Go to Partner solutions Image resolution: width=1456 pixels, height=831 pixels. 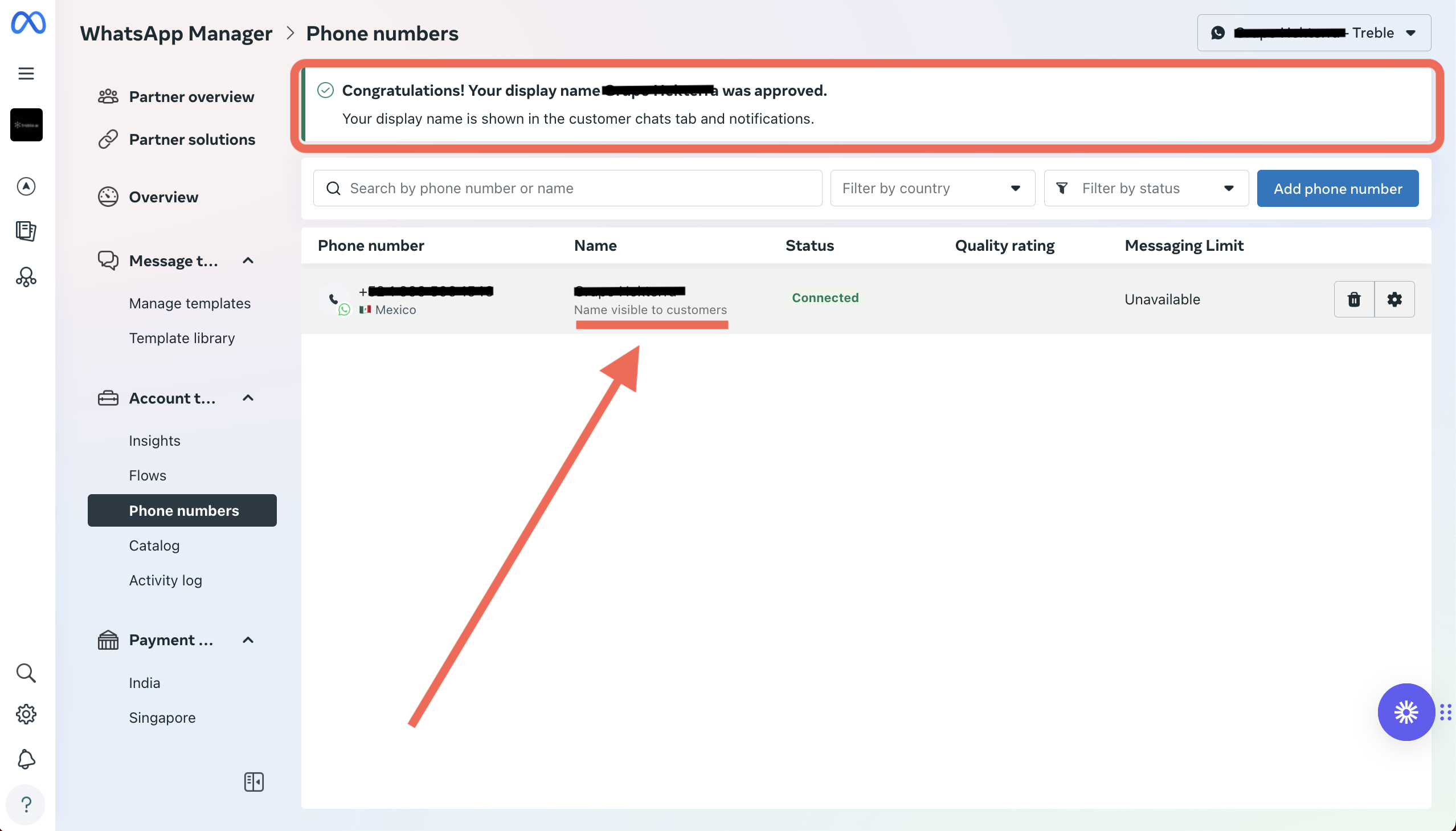coord(192,139)
